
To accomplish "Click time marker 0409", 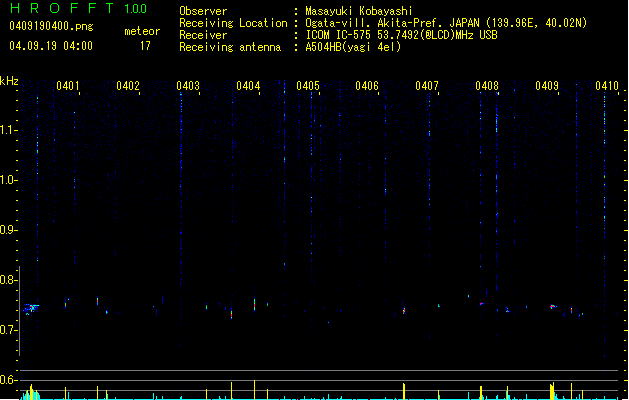I will pos(547,86).
